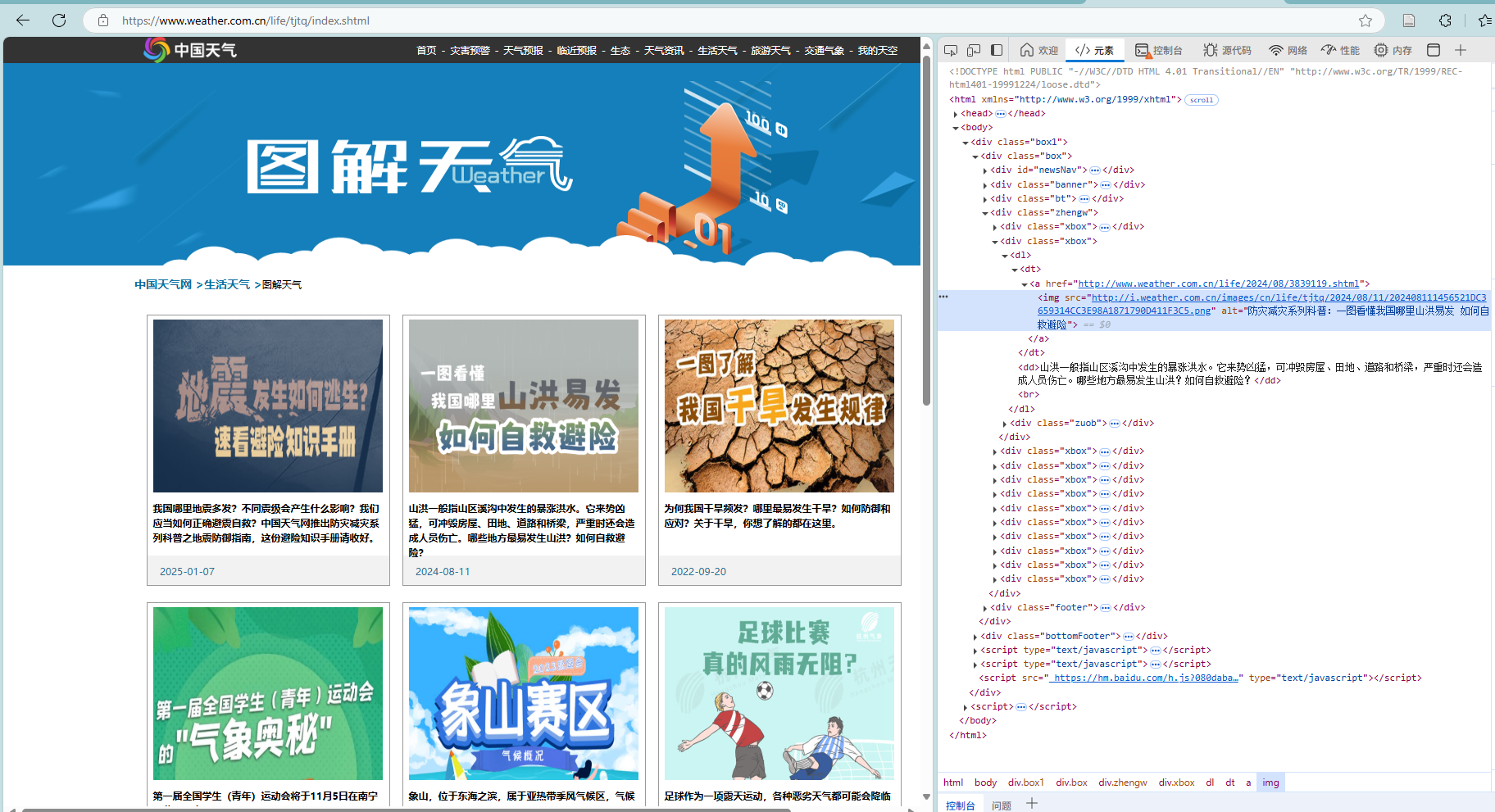The width and height of the screenshot is (1495, 812).
Task: Select div.zhengw in the DOM breadcrumb bar
Action: [1123, 783]
